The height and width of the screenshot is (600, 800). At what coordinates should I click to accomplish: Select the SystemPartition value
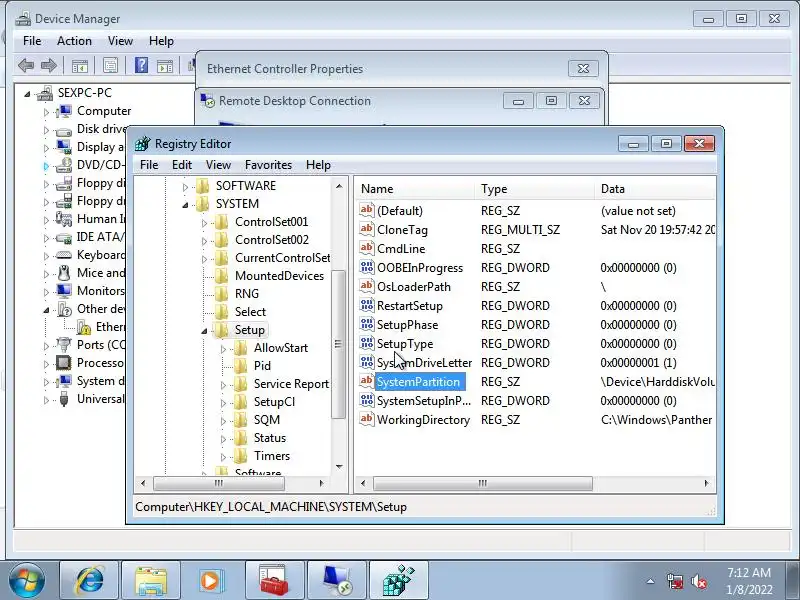[418, 382]
